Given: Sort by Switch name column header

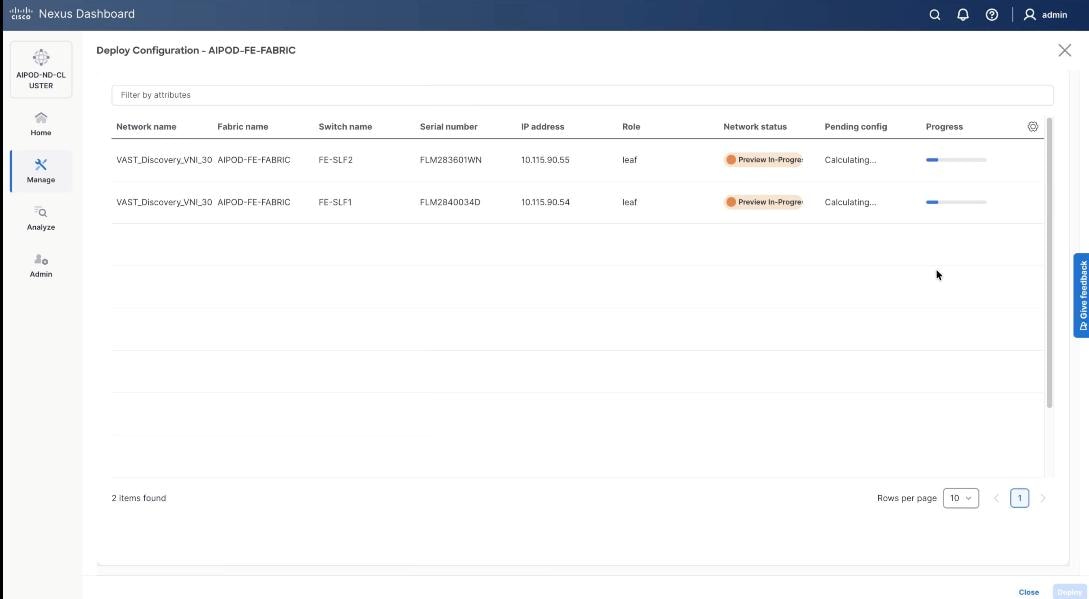Looking at the screenshot, I should click(x=345, y=126).
